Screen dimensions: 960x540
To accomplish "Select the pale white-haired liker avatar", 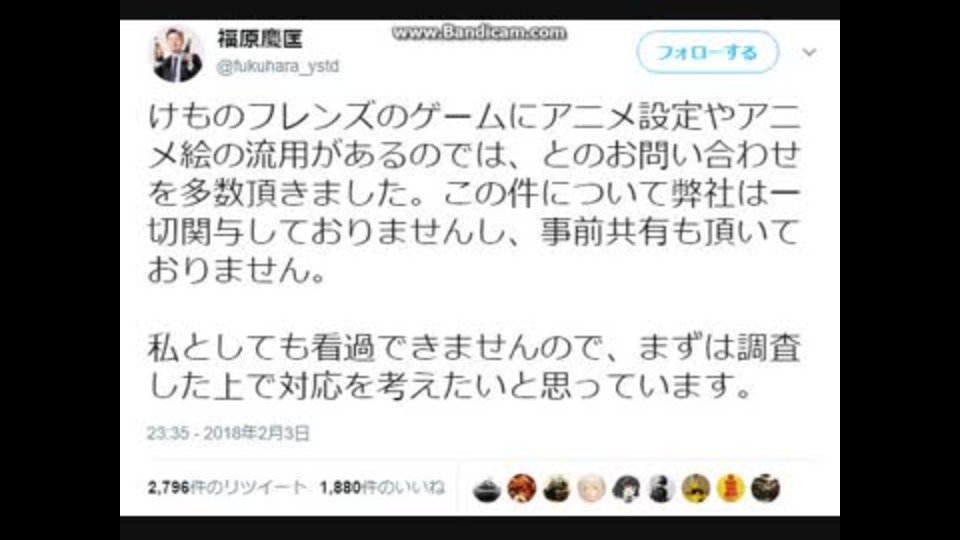I will (591, 489).
